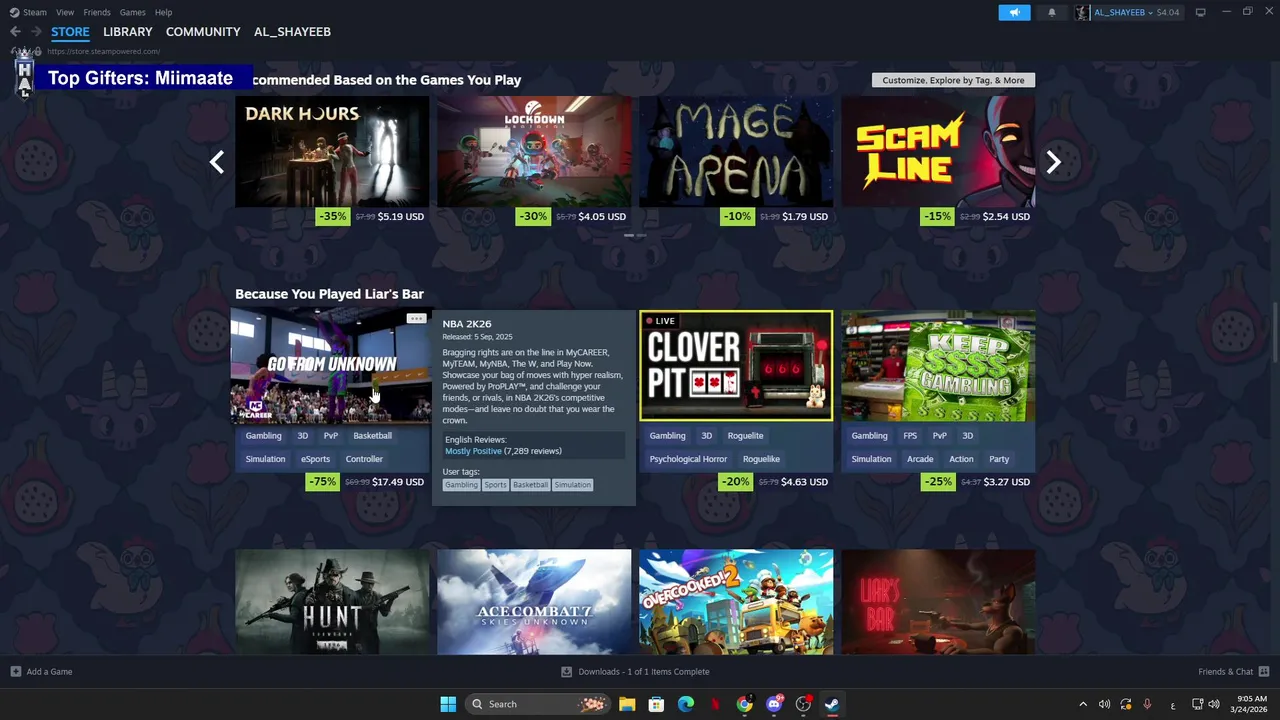1280x720 pixels.
Task: Open the Clover Pit live capsule
Action: 736,366
